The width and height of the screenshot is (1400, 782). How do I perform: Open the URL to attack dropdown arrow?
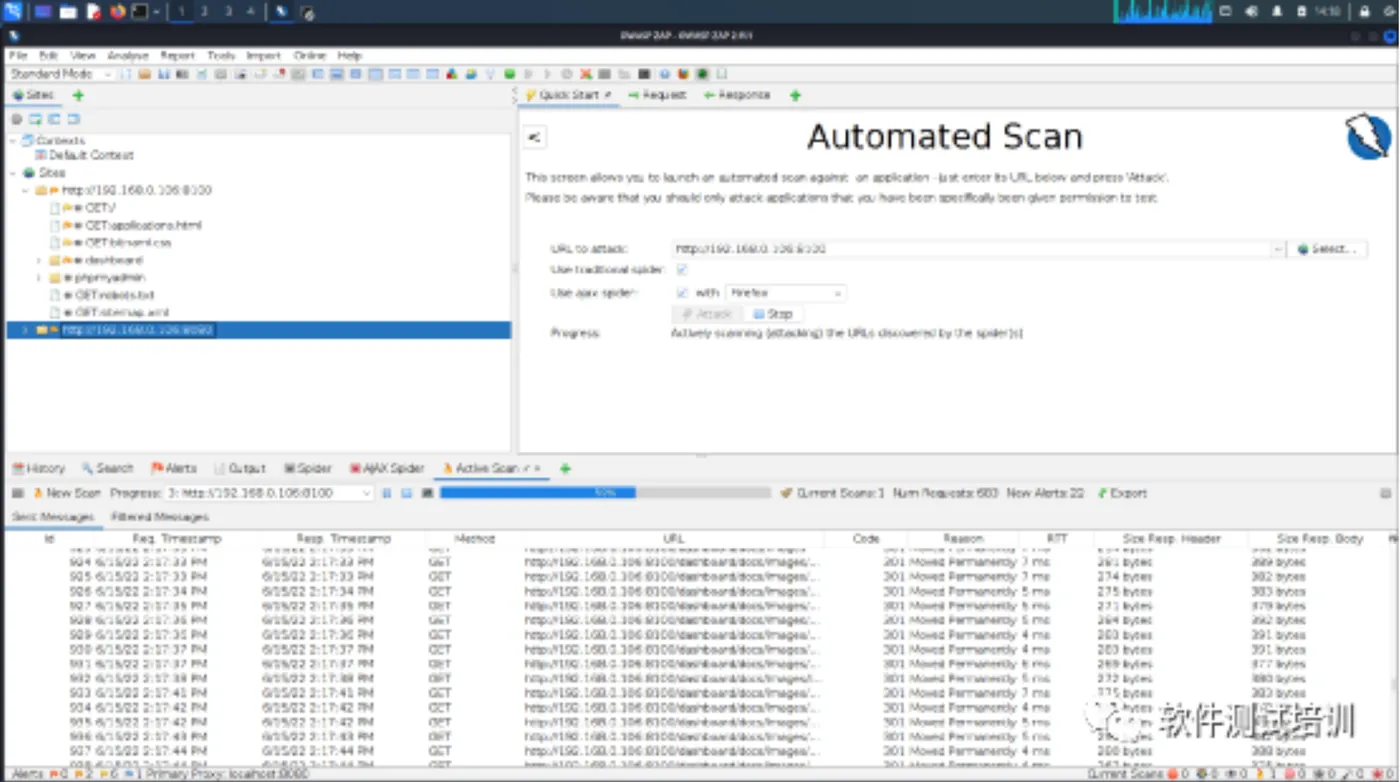tap(1278, 249)
